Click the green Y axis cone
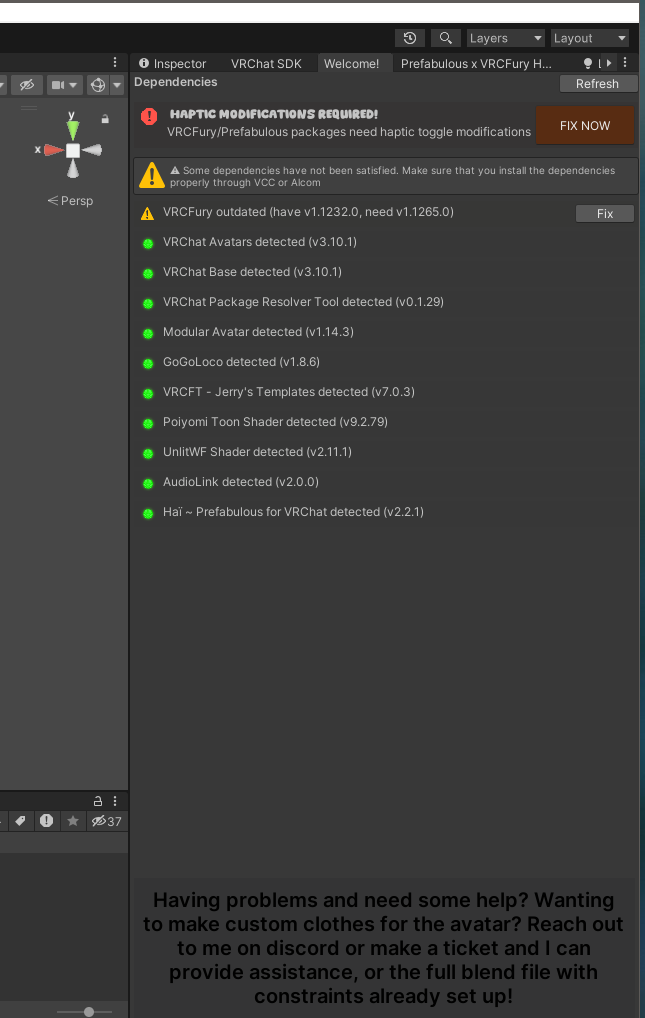Screen dimensions: 645x1018 coord(73,129)
